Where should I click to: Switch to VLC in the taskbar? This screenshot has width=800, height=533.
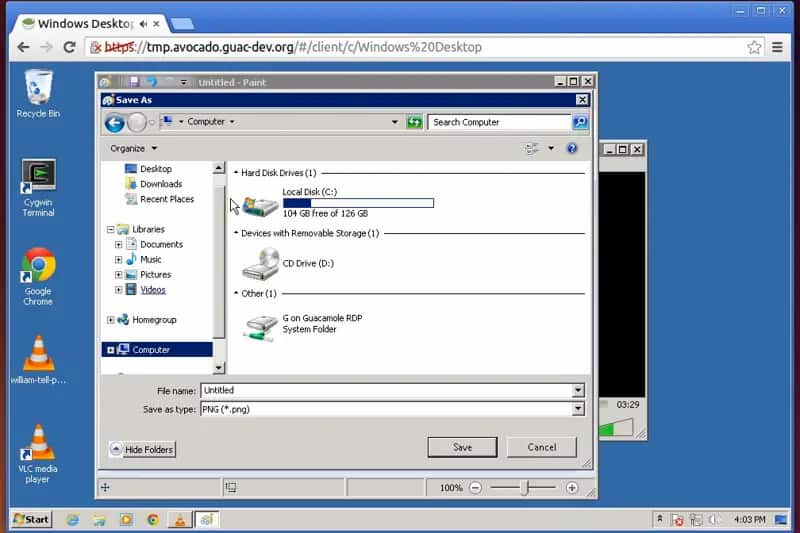180,520
